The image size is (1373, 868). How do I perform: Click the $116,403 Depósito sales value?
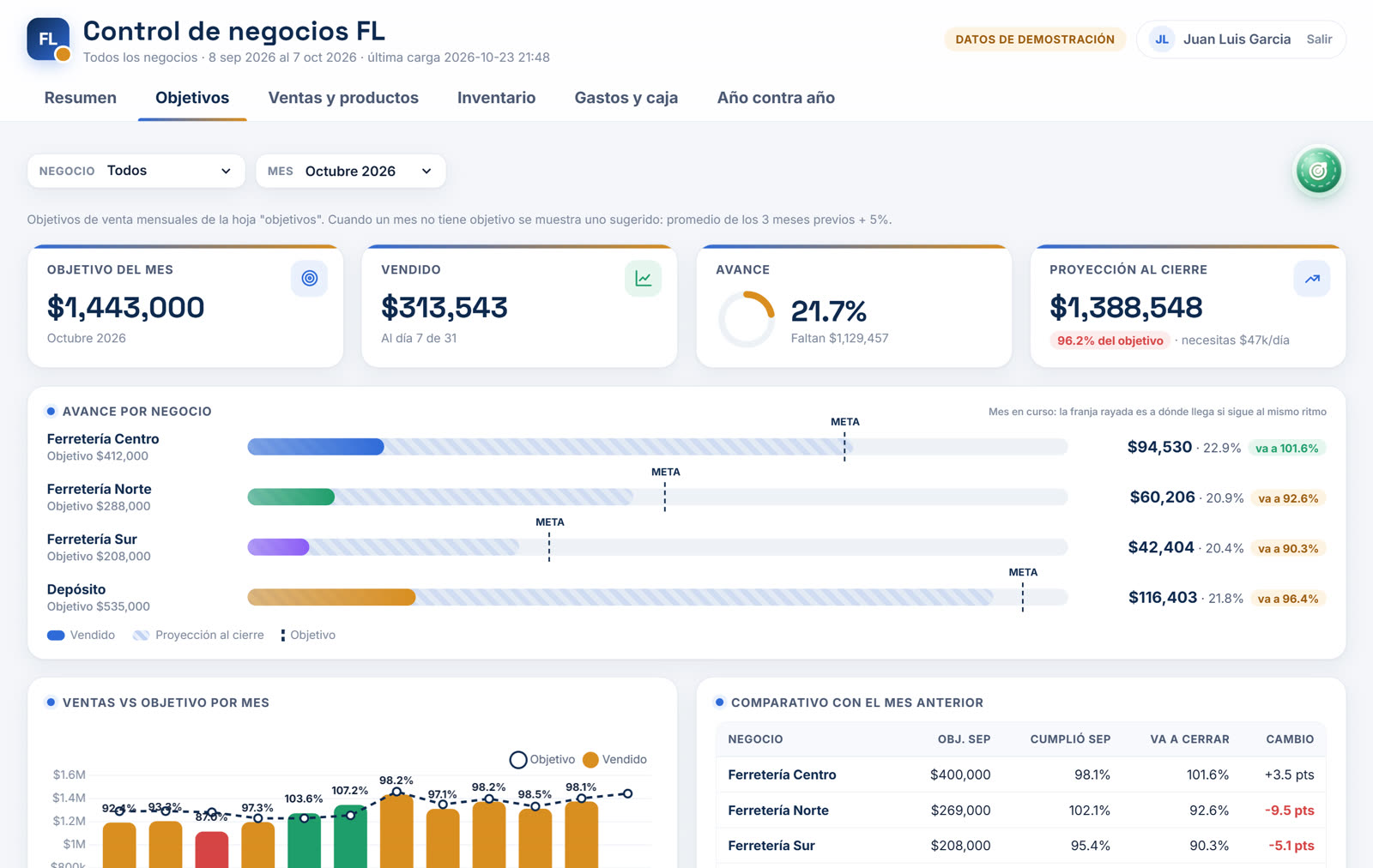[x=1162, y=598]
